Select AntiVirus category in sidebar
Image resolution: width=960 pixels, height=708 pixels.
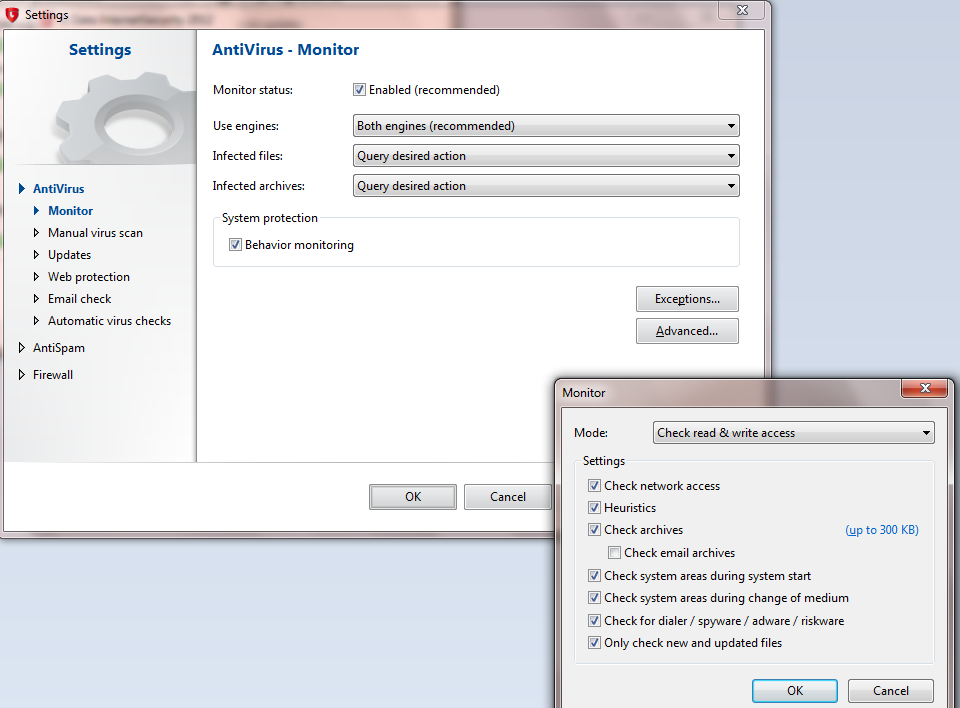tap(59, 189)
